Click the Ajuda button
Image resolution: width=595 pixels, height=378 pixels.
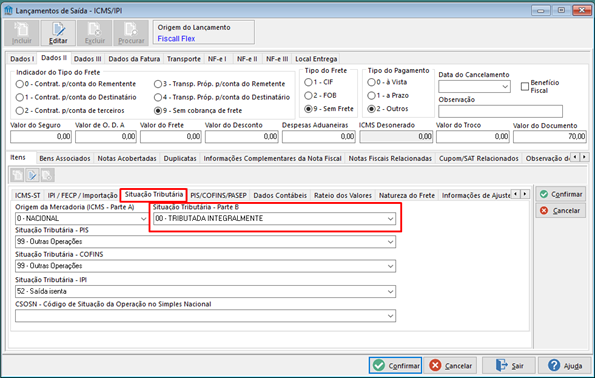[565, 365]
